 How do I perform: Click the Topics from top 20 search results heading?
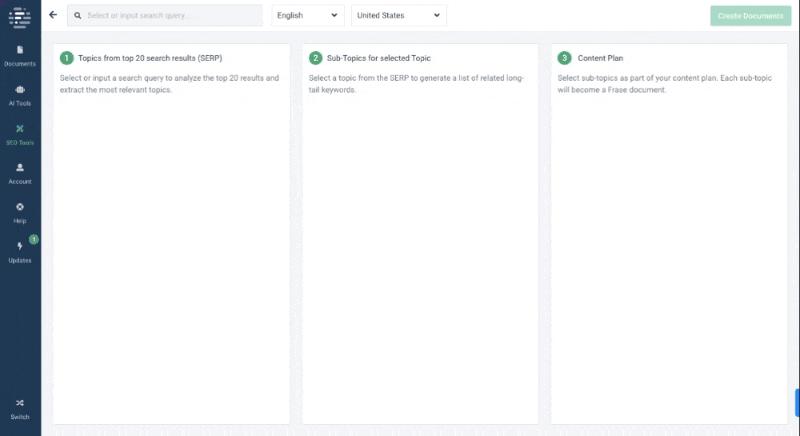150,58
